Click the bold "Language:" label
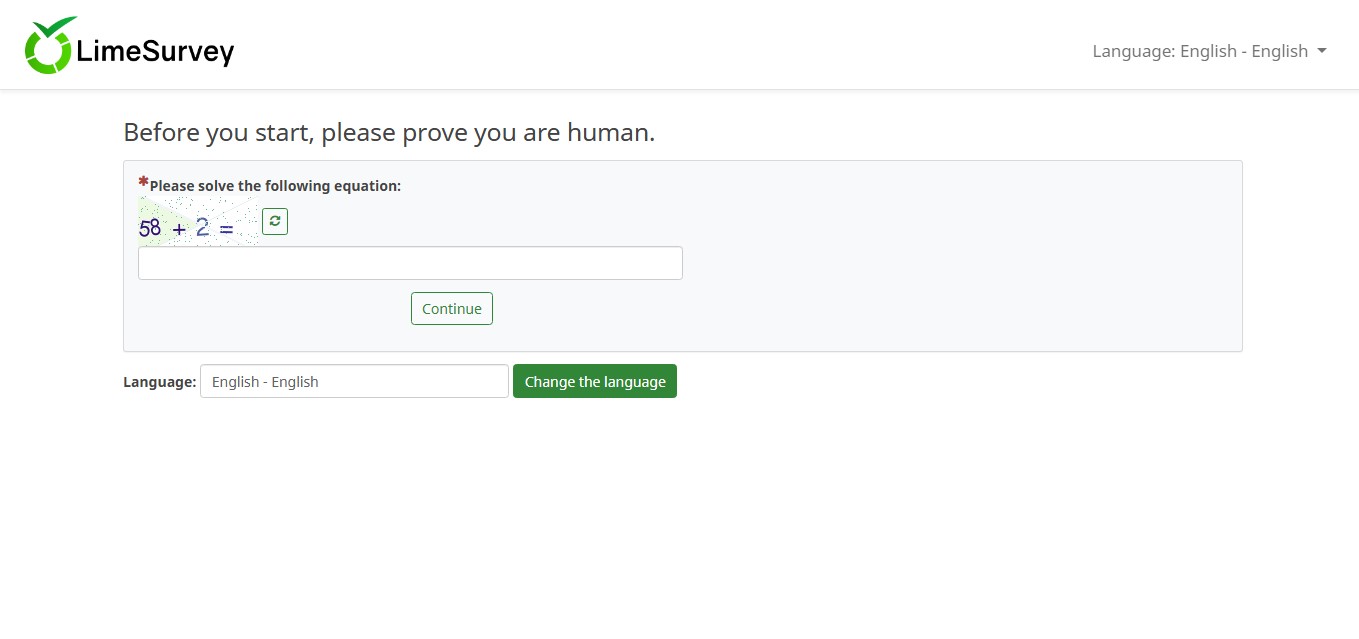The height and width of the screenshot is (639, 1359). [x=160, y=382]
